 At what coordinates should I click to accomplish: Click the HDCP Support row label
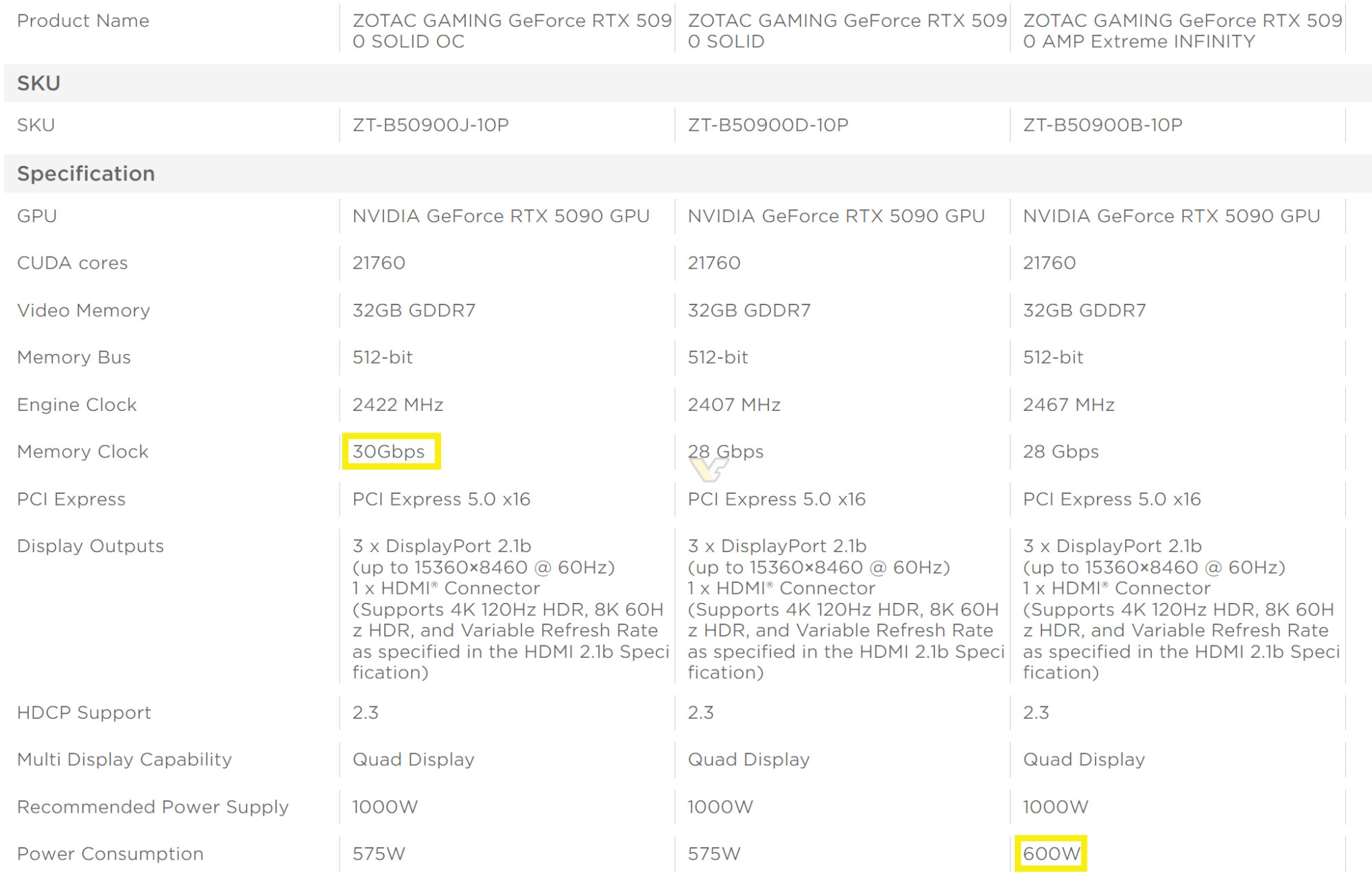coord(84,713)
